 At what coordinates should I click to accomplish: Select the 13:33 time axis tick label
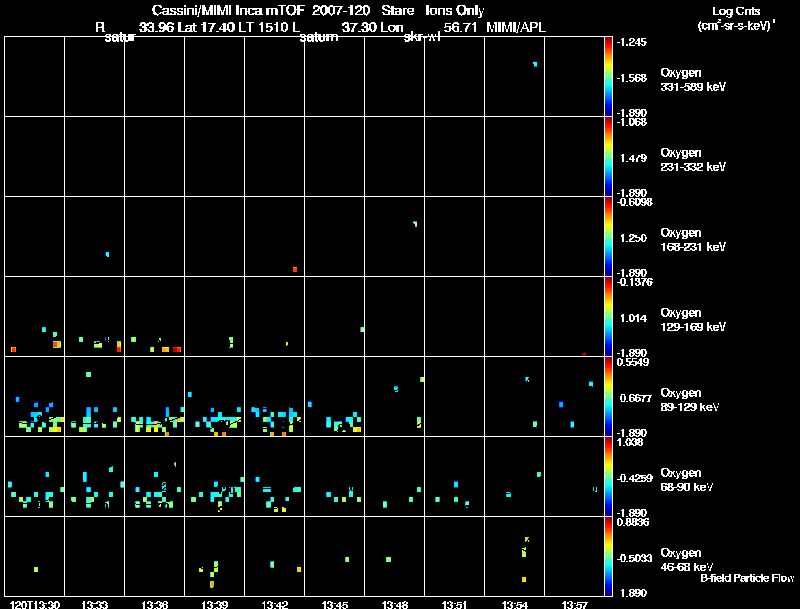coord(95,603)
